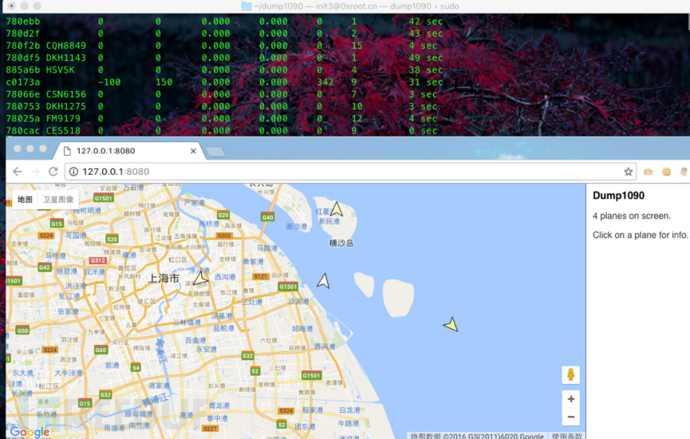Click the first browser extension icon
Viewport: 690px width, 439px height.
(x=648, y=172)
